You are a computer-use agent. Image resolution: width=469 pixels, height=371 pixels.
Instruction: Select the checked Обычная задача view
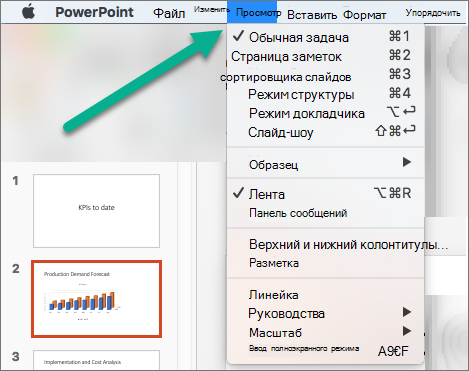[325, 37]
